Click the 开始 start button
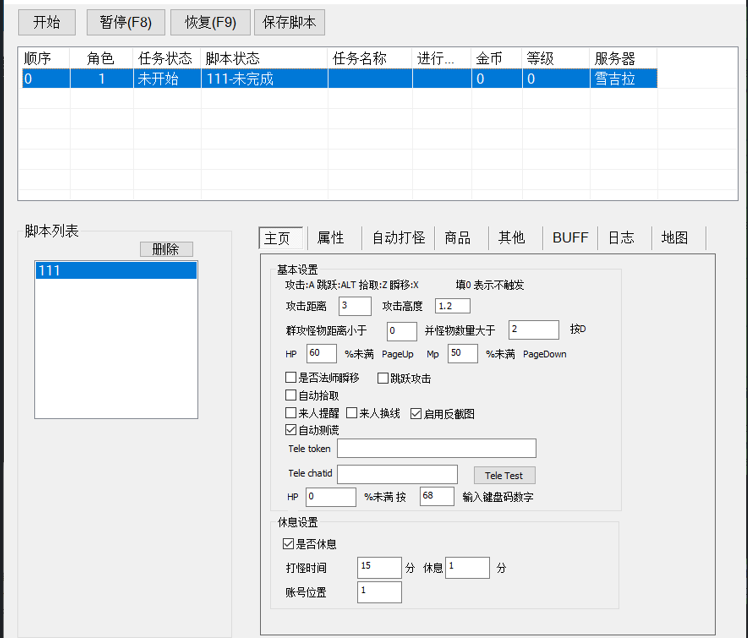This screenshot has width=748, height=638. tap(47, 22)
